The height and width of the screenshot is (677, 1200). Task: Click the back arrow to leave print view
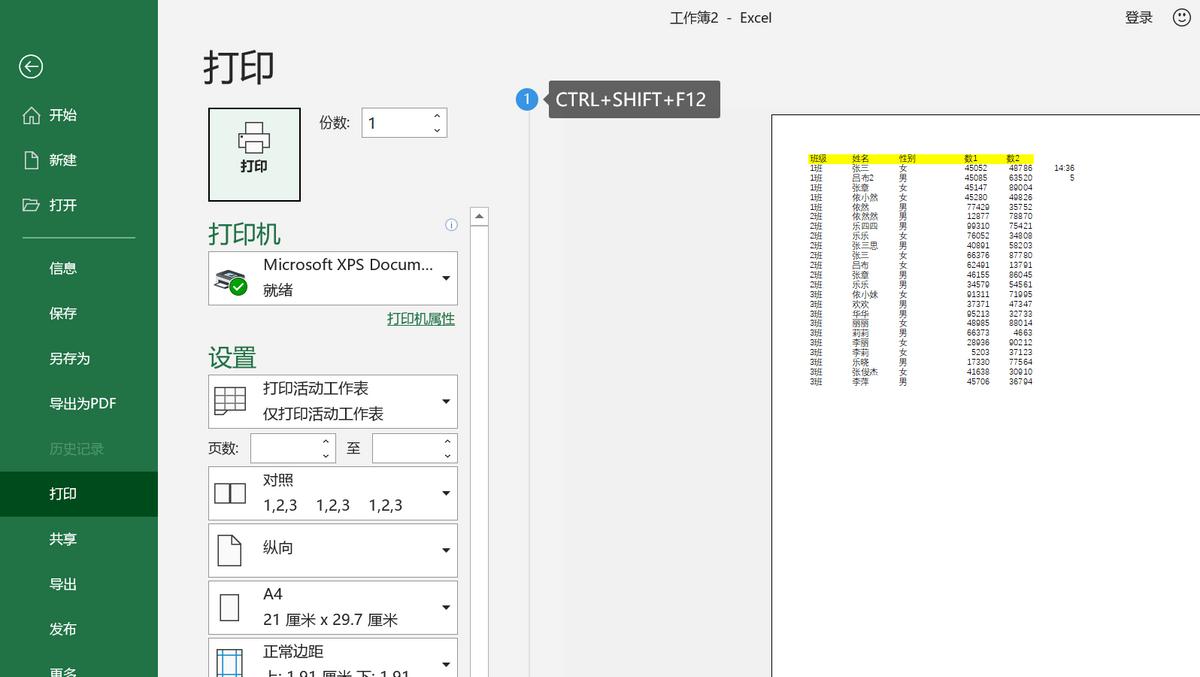click(30, 66)
